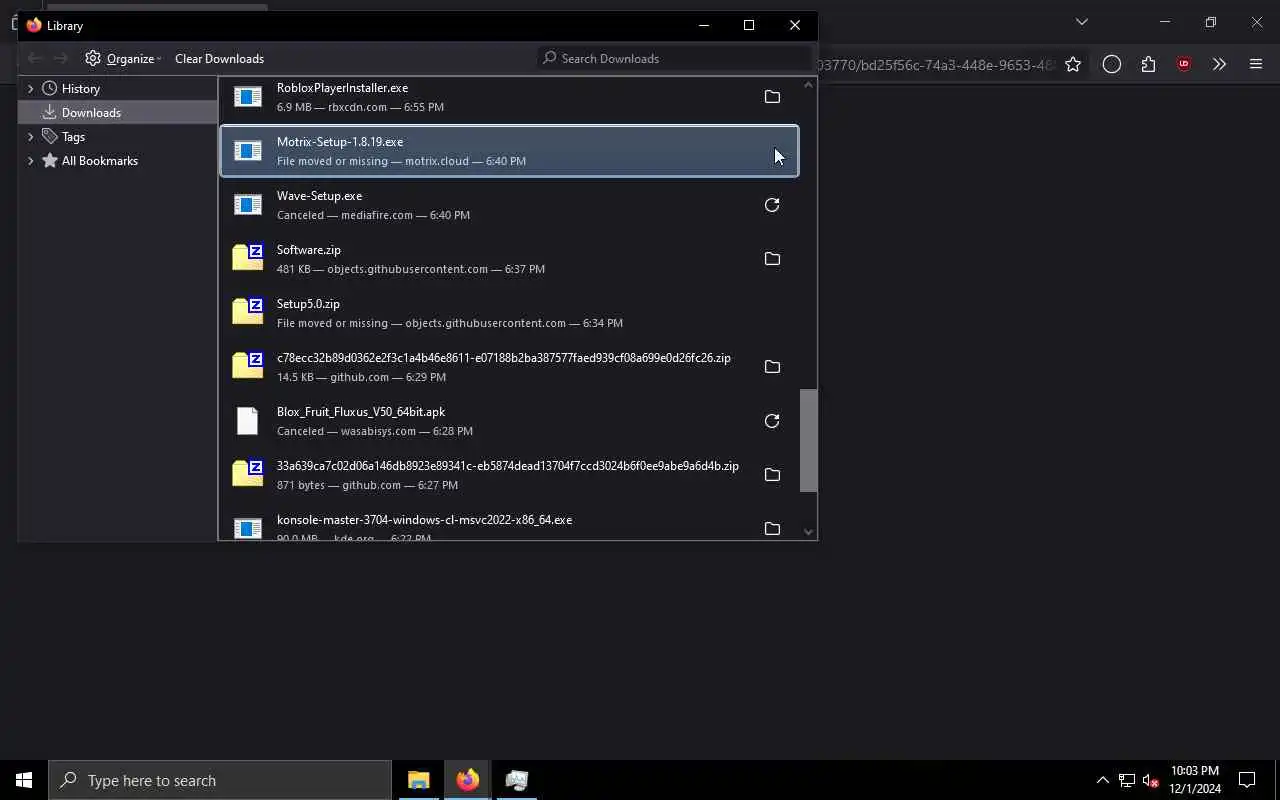Click Clear Downloads button
Image resolution: width=1280 pixels, height=800 pixels.
click(219, 58)
